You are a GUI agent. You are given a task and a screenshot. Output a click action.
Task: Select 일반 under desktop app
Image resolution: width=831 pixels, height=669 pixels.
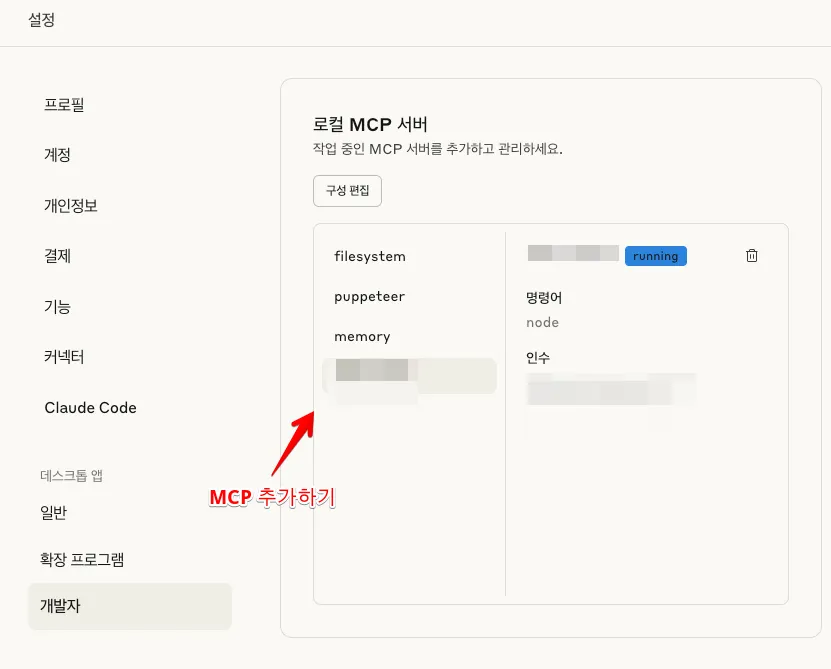tap(54, 513)
